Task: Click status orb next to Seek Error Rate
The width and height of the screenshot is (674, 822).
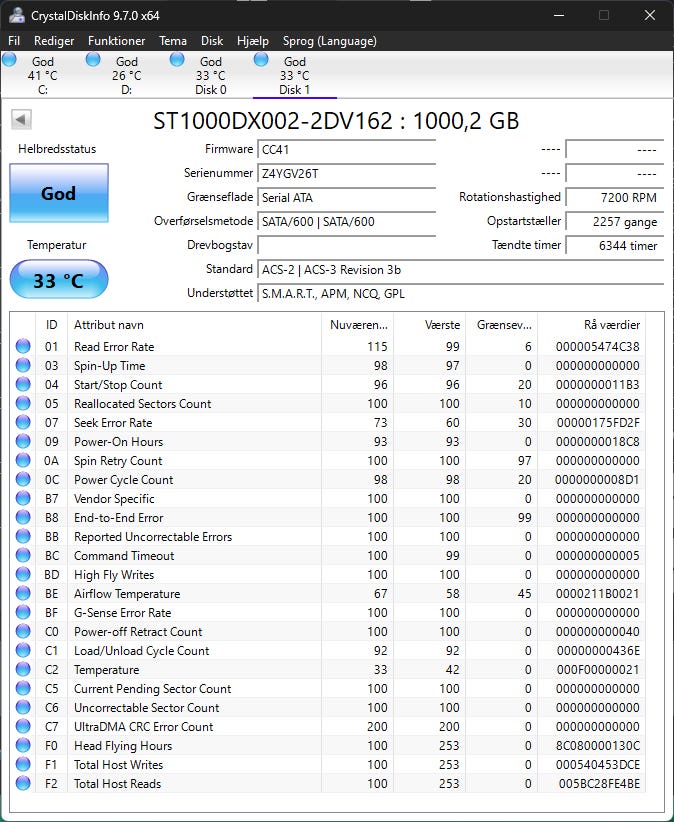Action: [23, 423]
